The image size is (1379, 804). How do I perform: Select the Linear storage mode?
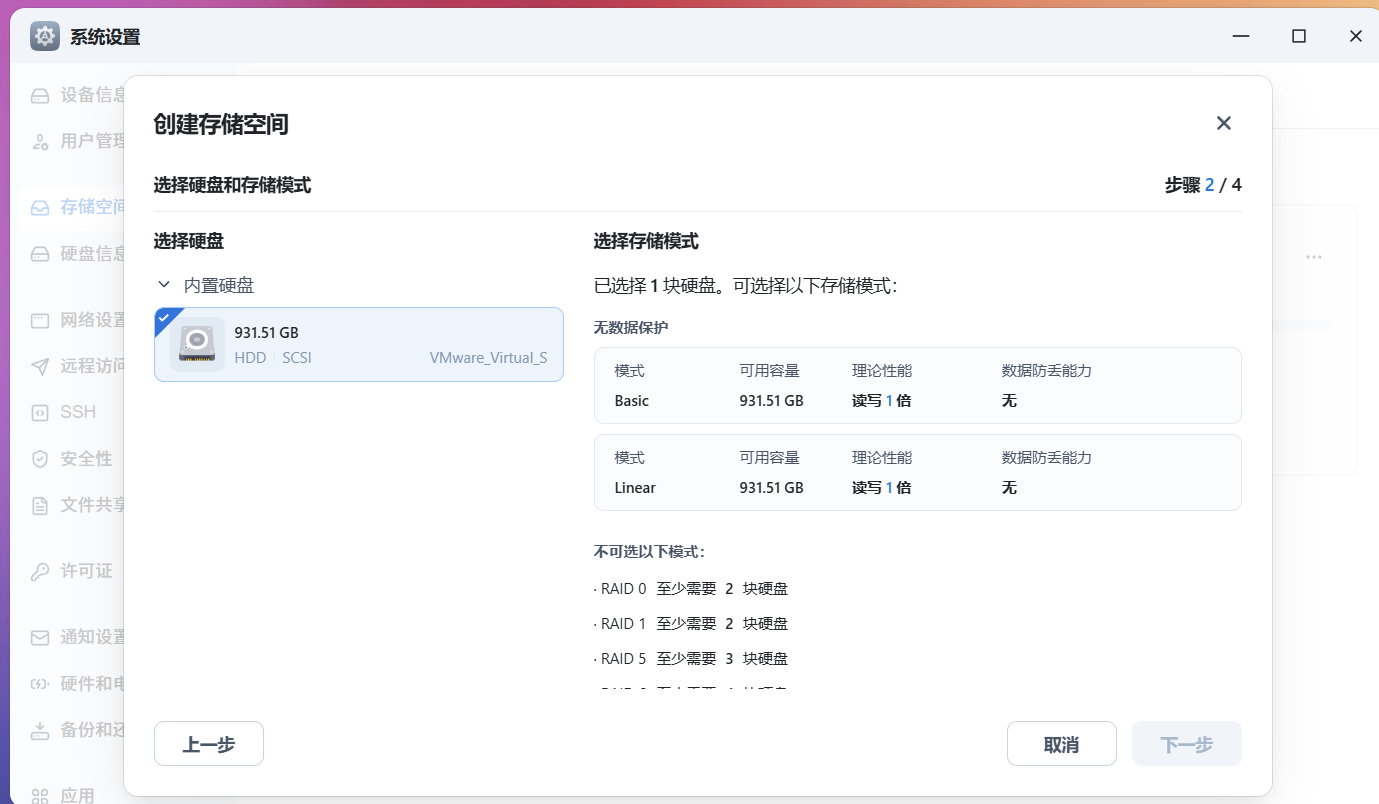point(917,473)
